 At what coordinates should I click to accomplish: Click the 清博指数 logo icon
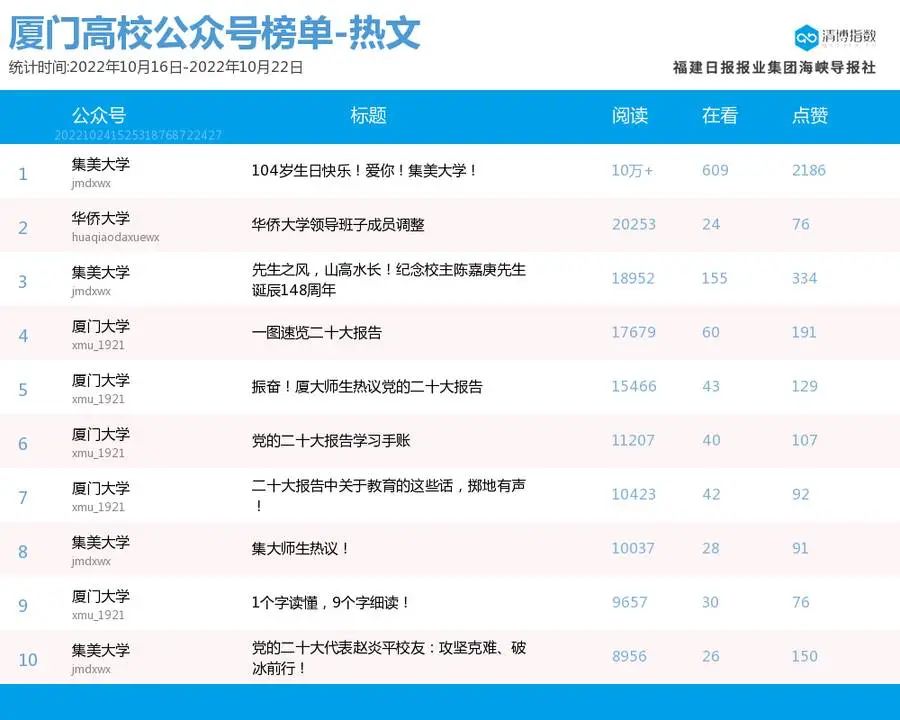[x=807, y=37]
